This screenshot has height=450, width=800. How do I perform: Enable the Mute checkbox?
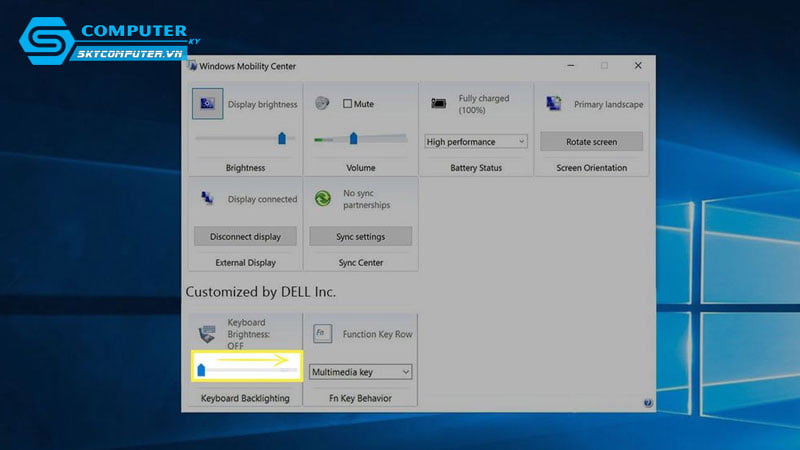(348, 104)
